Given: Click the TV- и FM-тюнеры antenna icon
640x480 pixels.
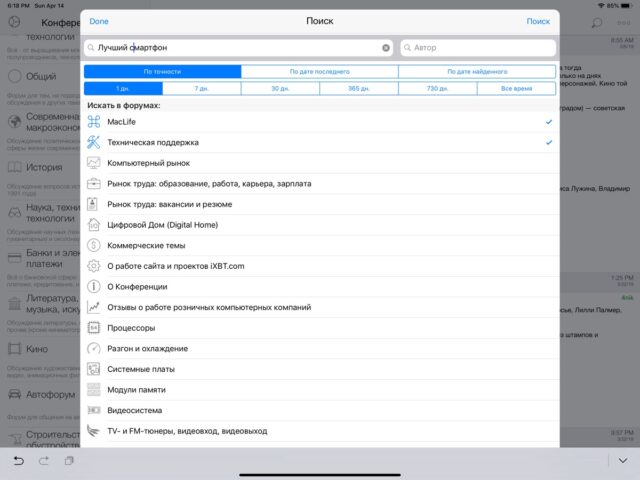Looking at the screenshot, I should click(x=93, y=431).
